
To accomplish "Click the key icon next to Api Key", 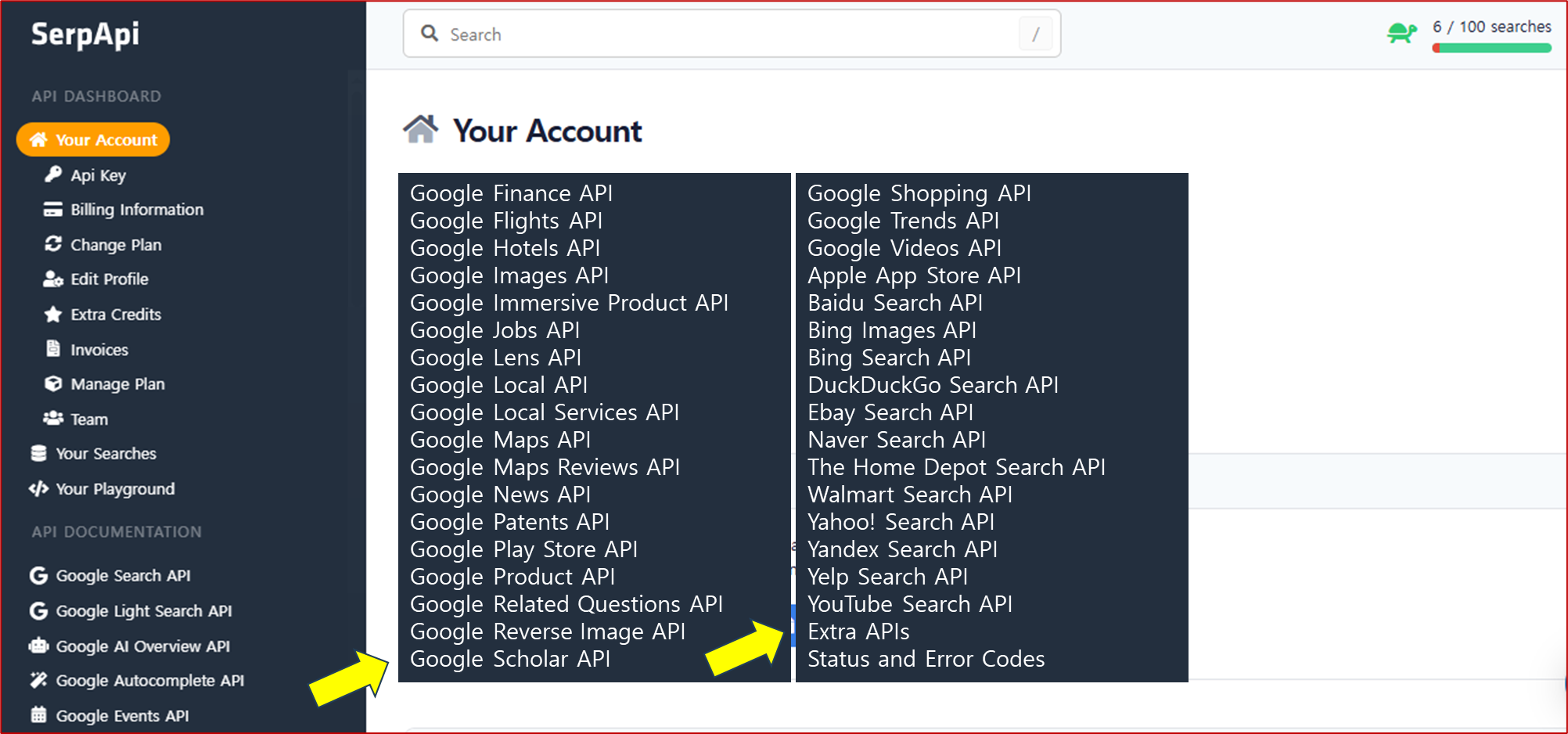I will pos(53,174).
